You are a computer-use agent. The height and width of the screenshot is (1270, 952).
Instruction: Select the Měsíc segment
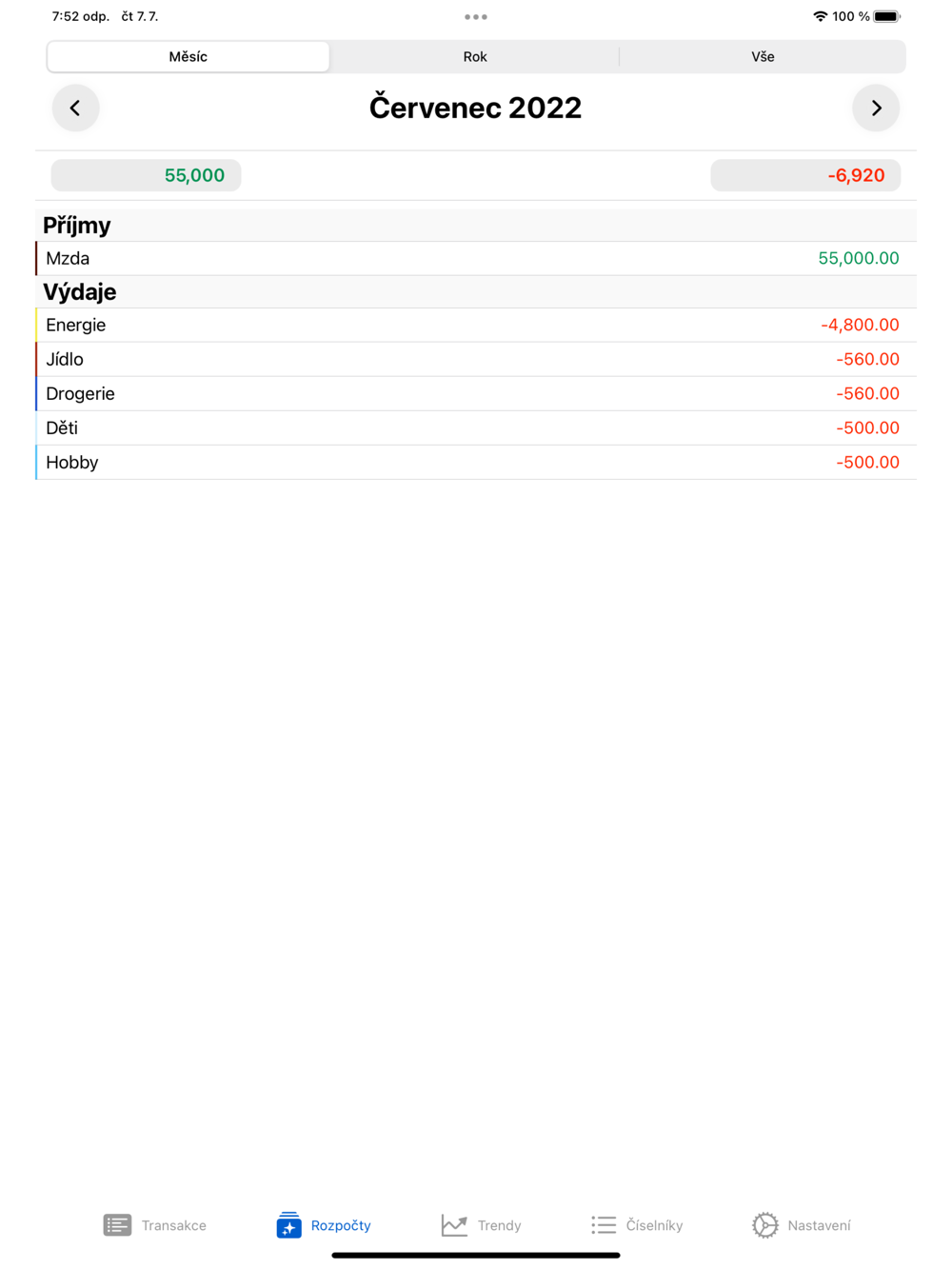tap(188, 56)
